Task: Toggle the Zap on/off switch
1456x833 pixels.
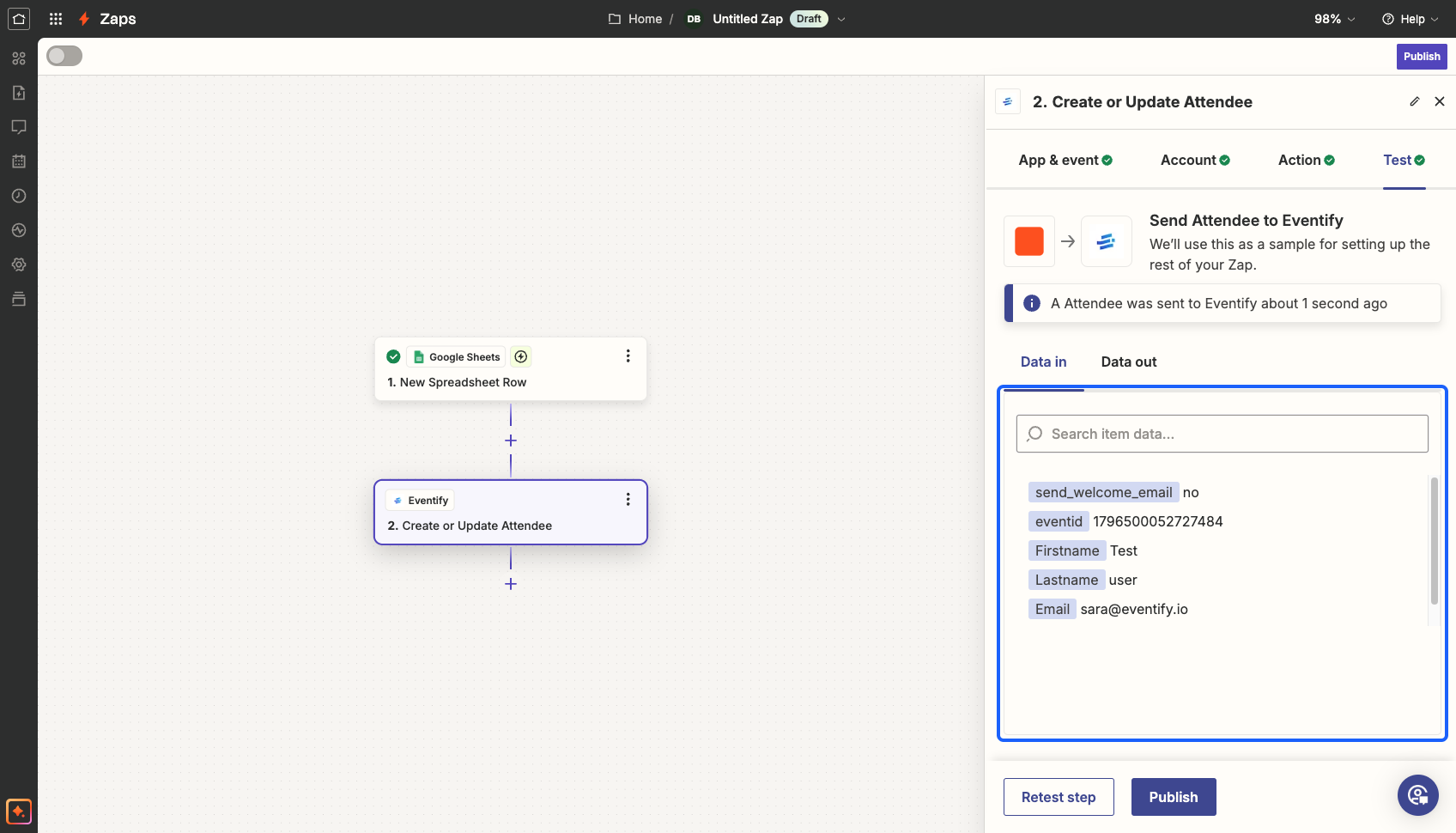Action: 64,56
